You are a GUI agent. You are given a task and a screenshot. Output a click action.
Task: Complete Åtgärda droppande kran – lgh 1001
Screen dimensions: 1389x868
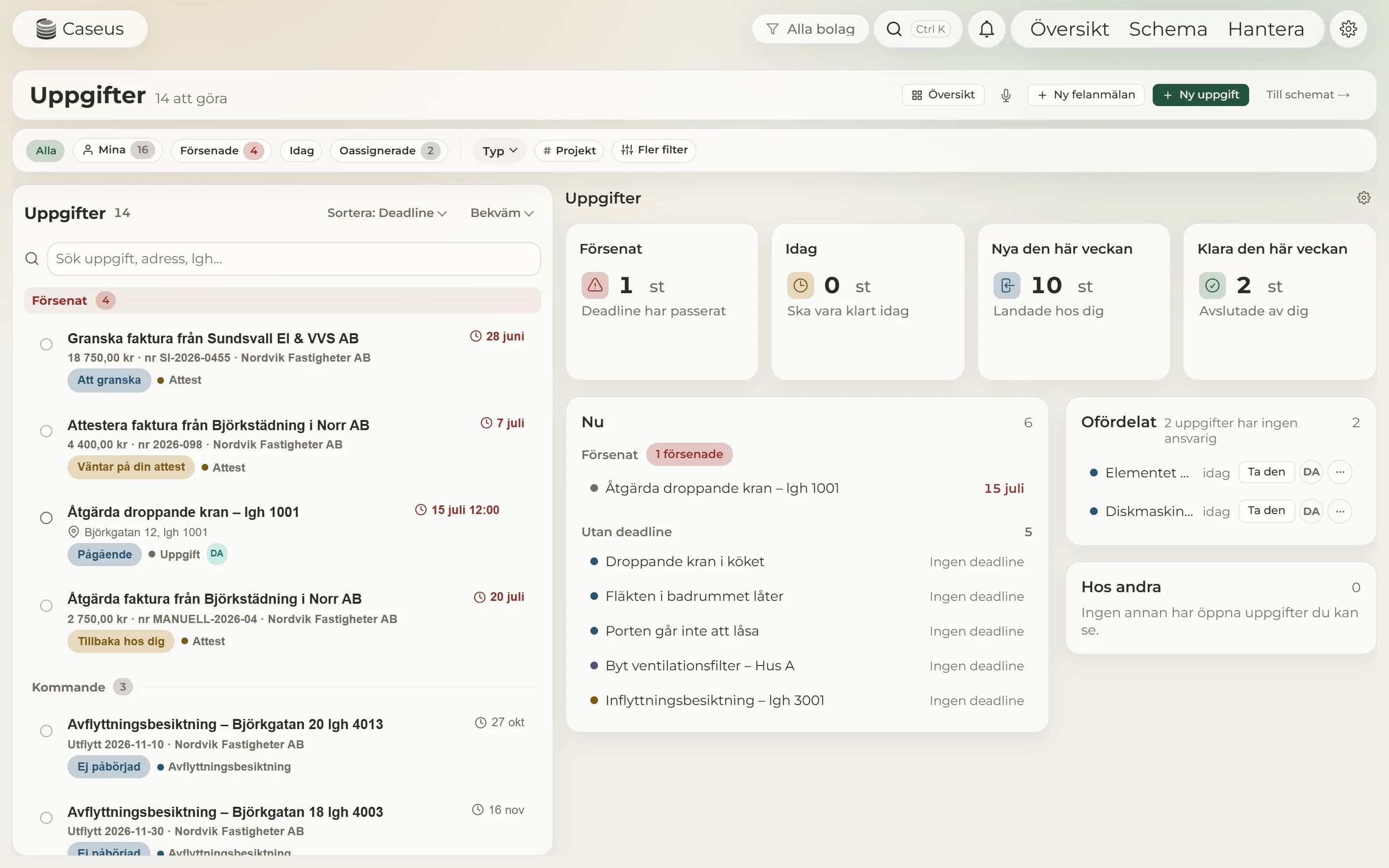[46, 518]
